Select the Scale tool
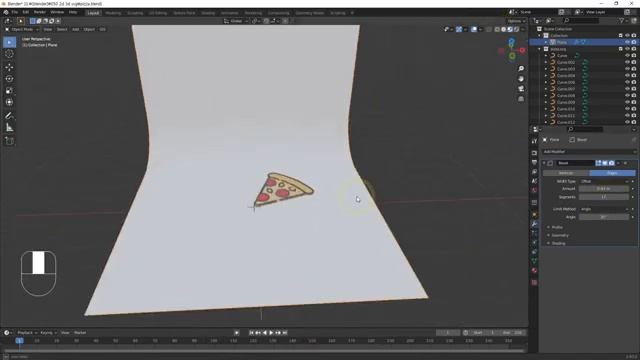The height and width of the screenshot is (360, 640). [x=9, y=91]
